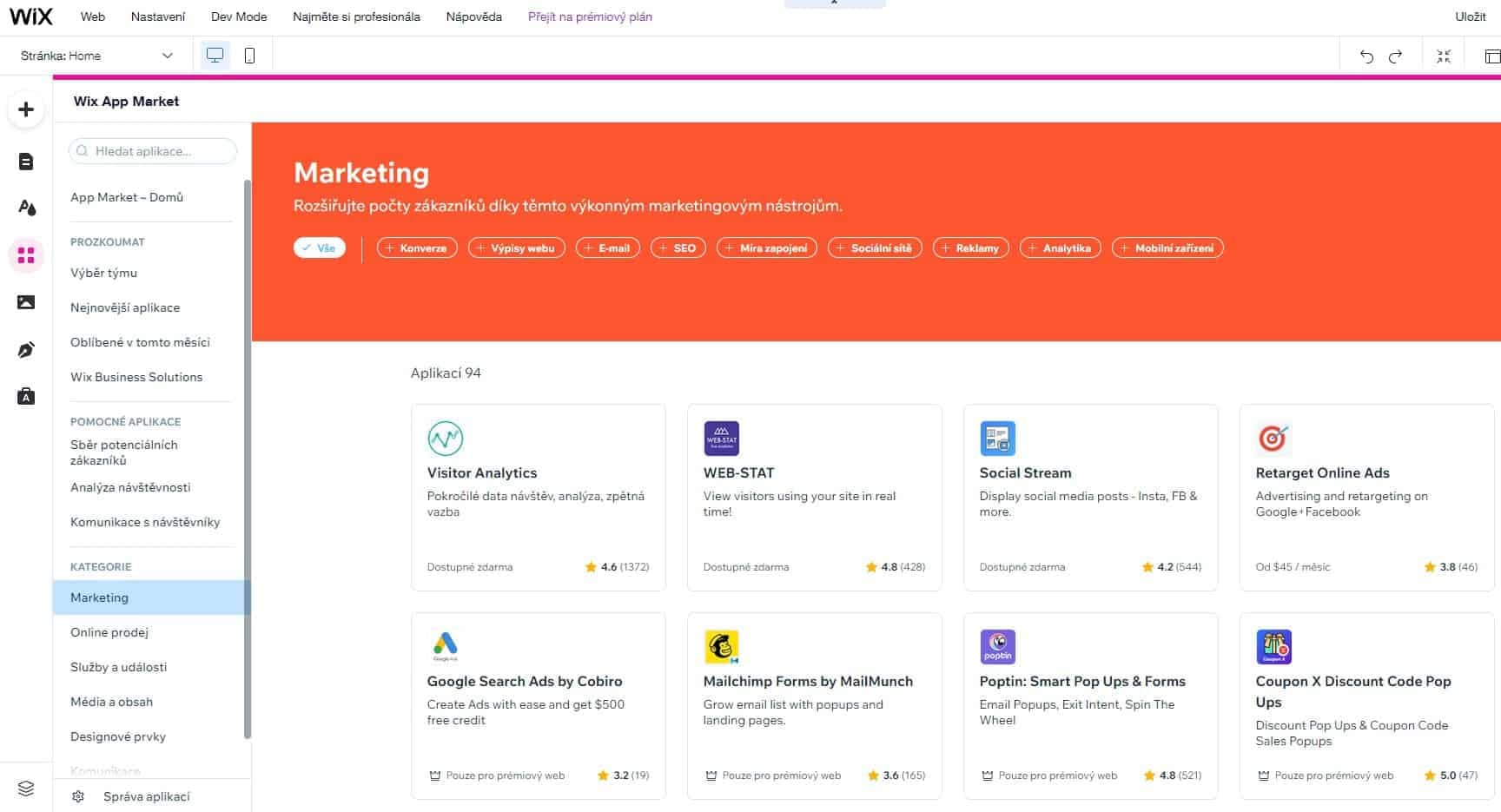Viewport: 1501px width, 812px height.
Task: Open the business tools bag icon
Action: (26, 397)
